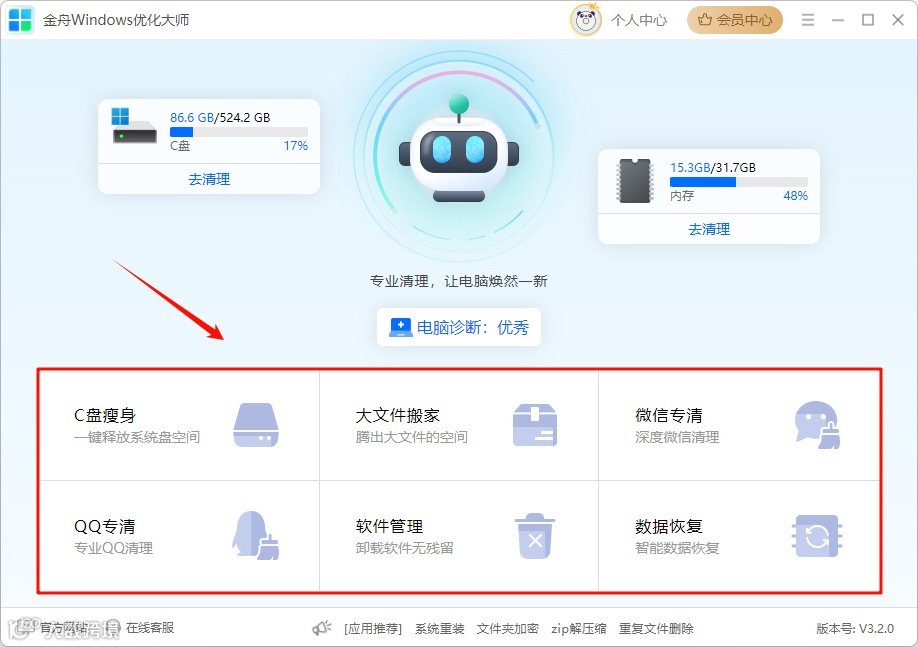
Task: Click the 卸载软件无残留 subtitle
Action: (x=405, y=549)
